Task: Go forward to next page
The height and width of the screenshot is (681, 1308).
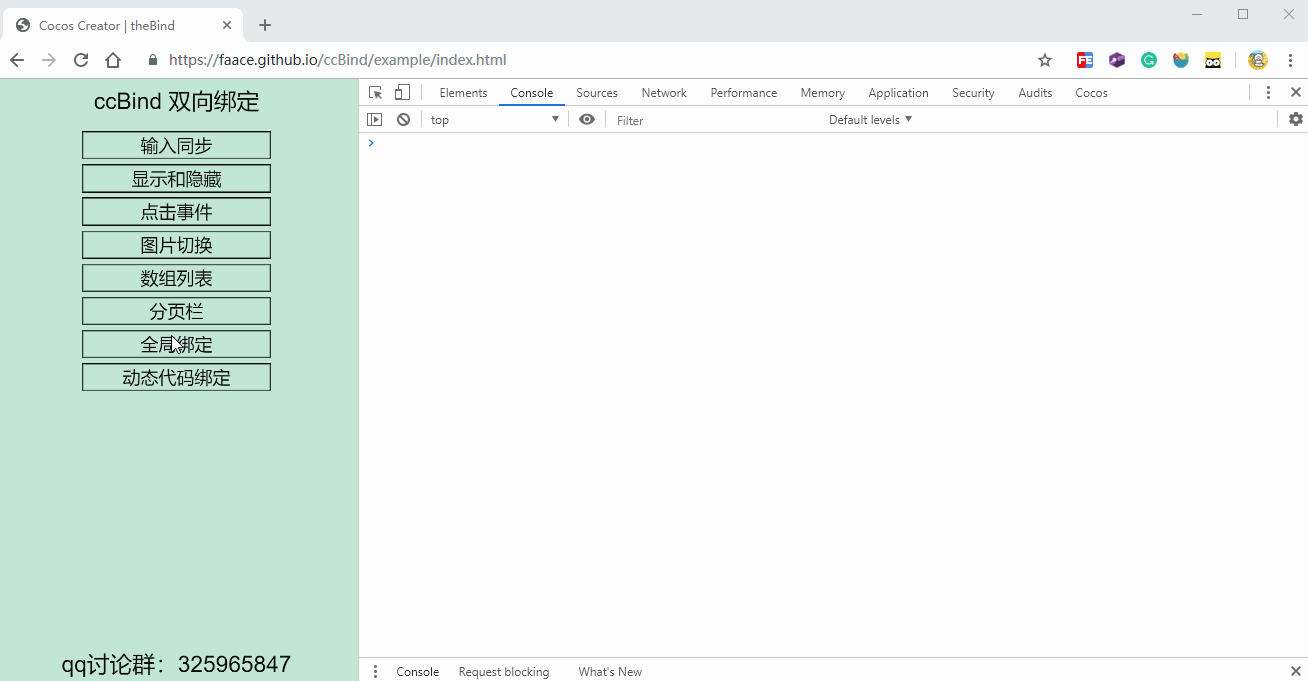Action: point(49,60)
